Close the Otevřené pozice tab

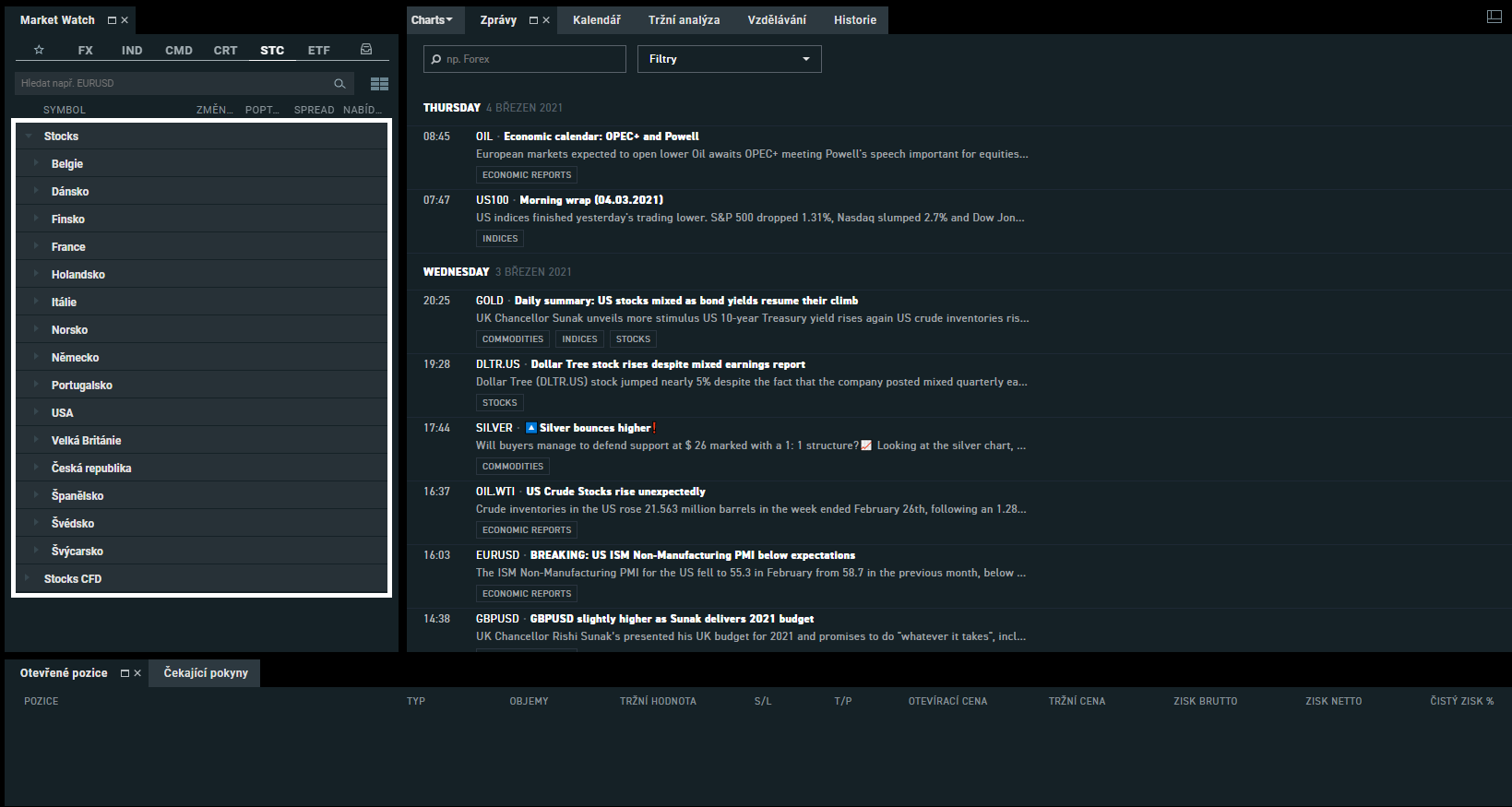pos(137,673)
